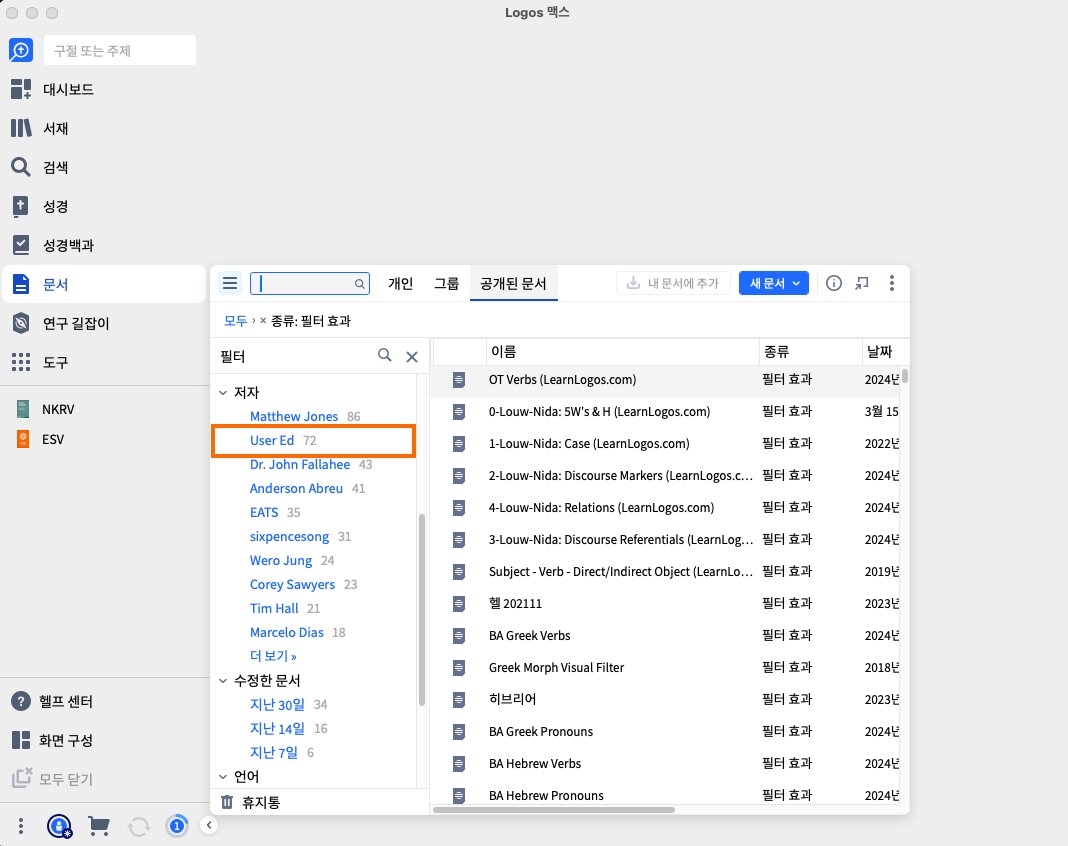
Task: Select the Documents (문서) sidebar item
Action: 104,284
